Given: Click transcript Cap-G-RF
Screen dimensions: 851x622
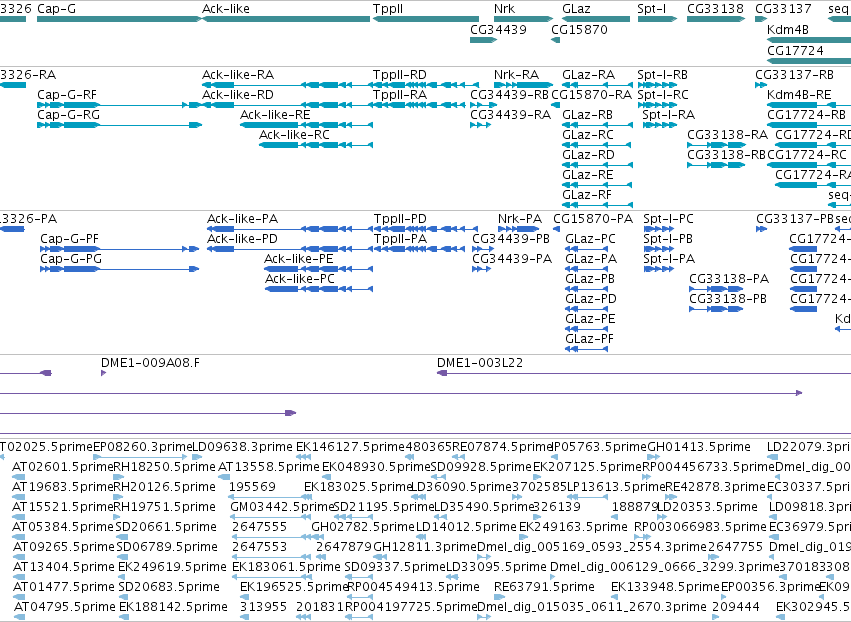Looking at the screenshot, I should tap(67, 94).
